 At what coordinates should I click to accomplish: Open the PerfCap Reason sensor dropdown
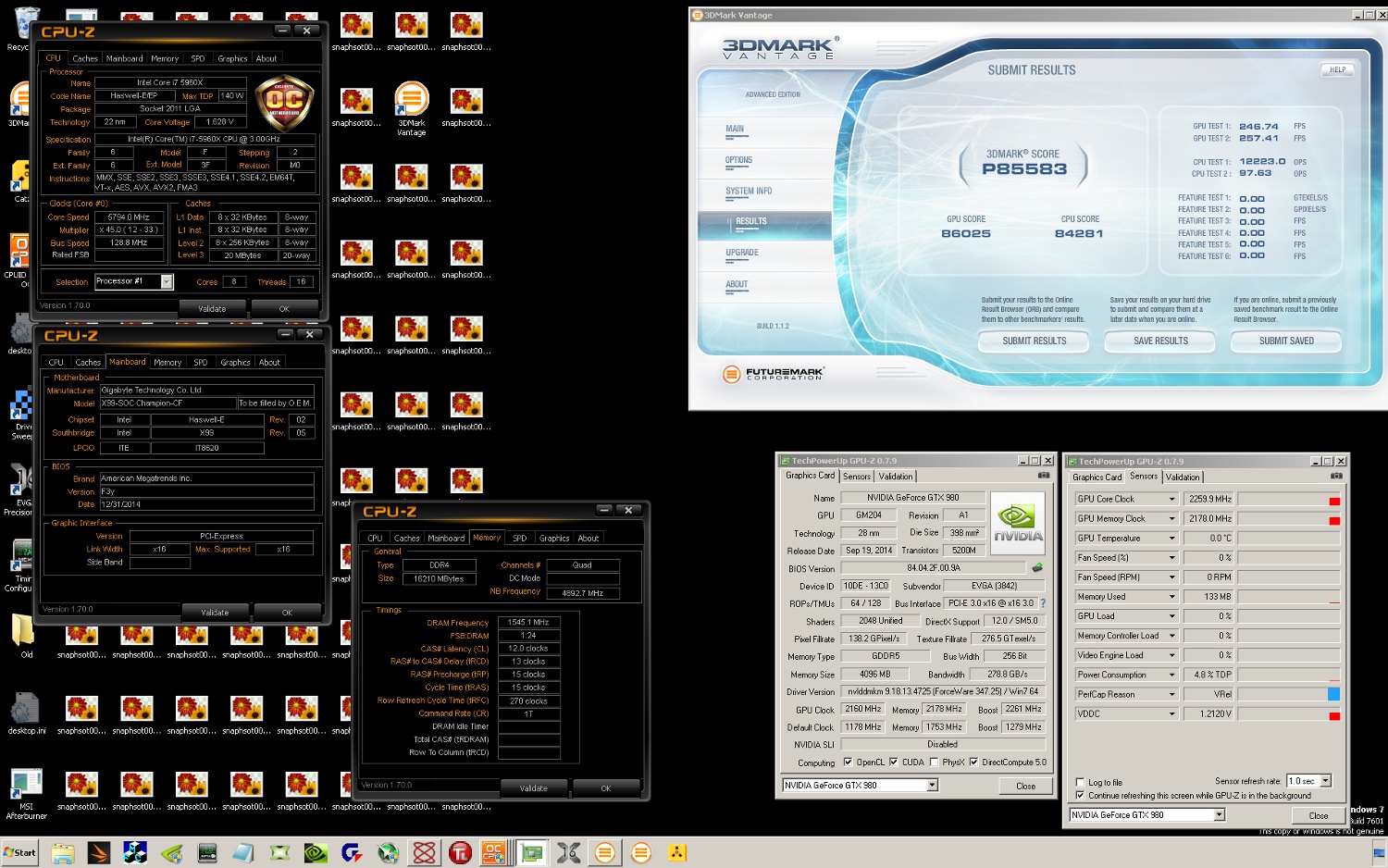click(x=1171, y=694)
